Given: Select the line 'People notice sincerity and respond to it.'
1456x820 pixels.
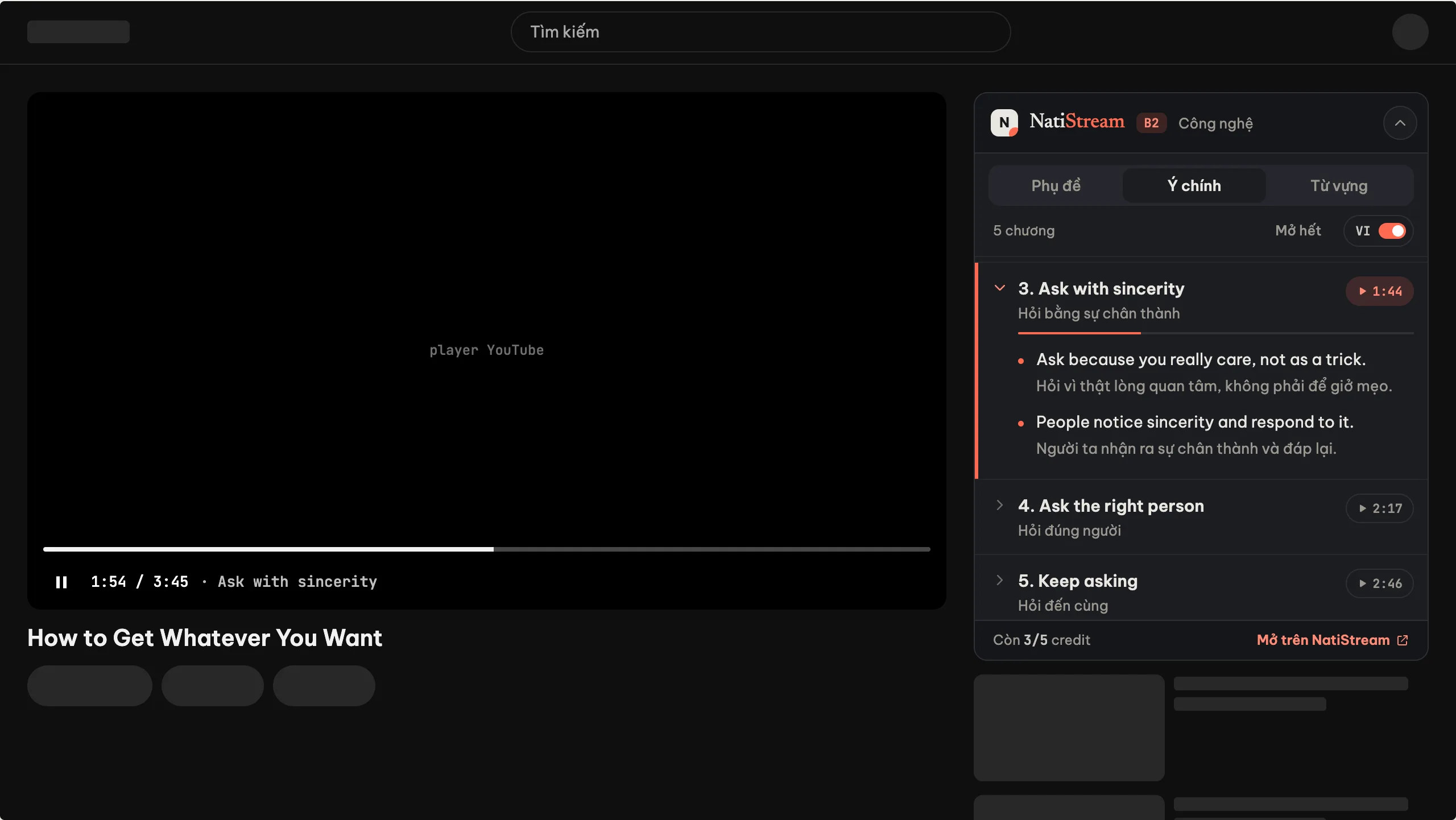Looking at the screenshot, I should coord(1194,422).
